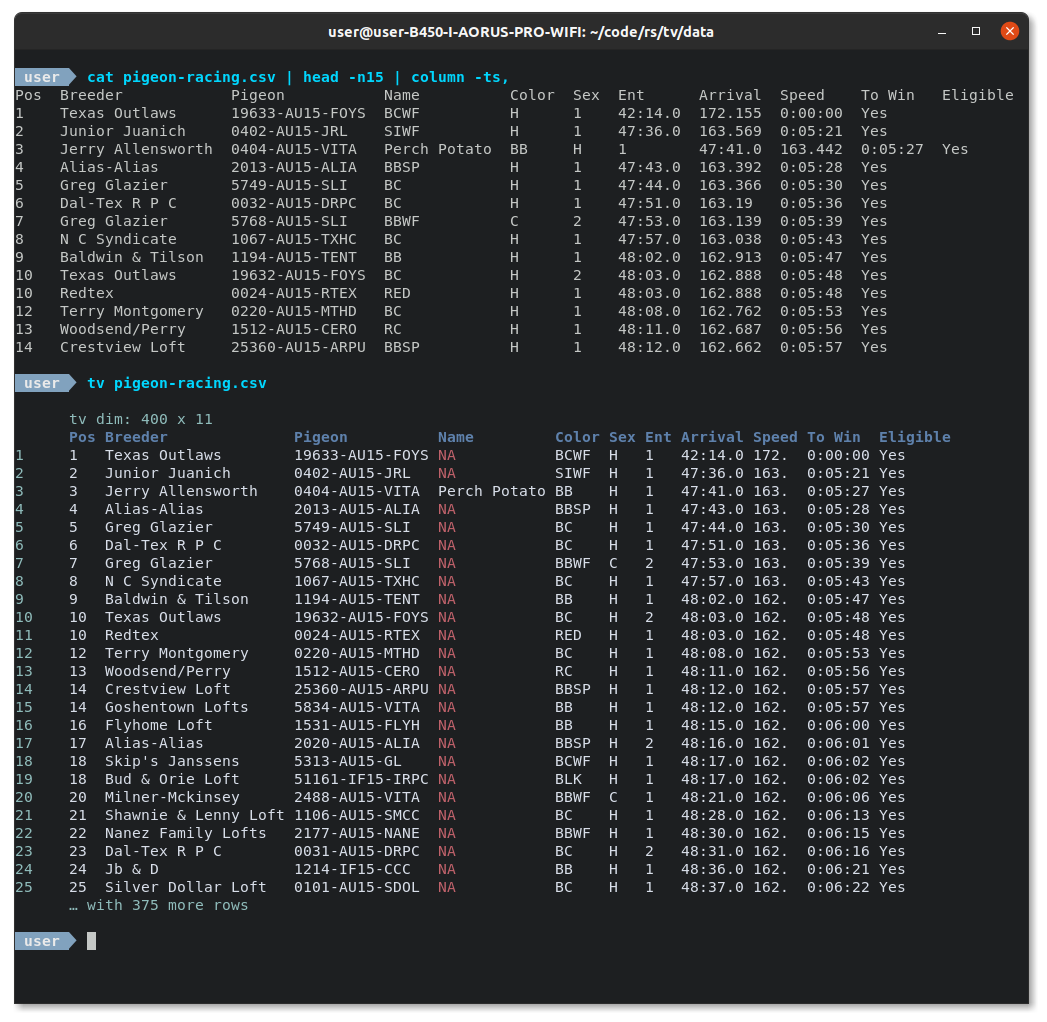Click the 'tv dim: 400 x 11' line

click(141, 419)
